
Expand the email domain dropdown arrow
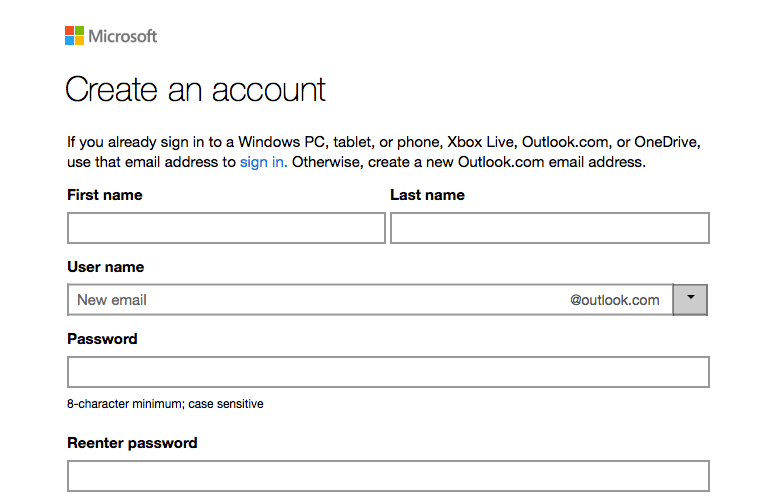click(691, 300)
